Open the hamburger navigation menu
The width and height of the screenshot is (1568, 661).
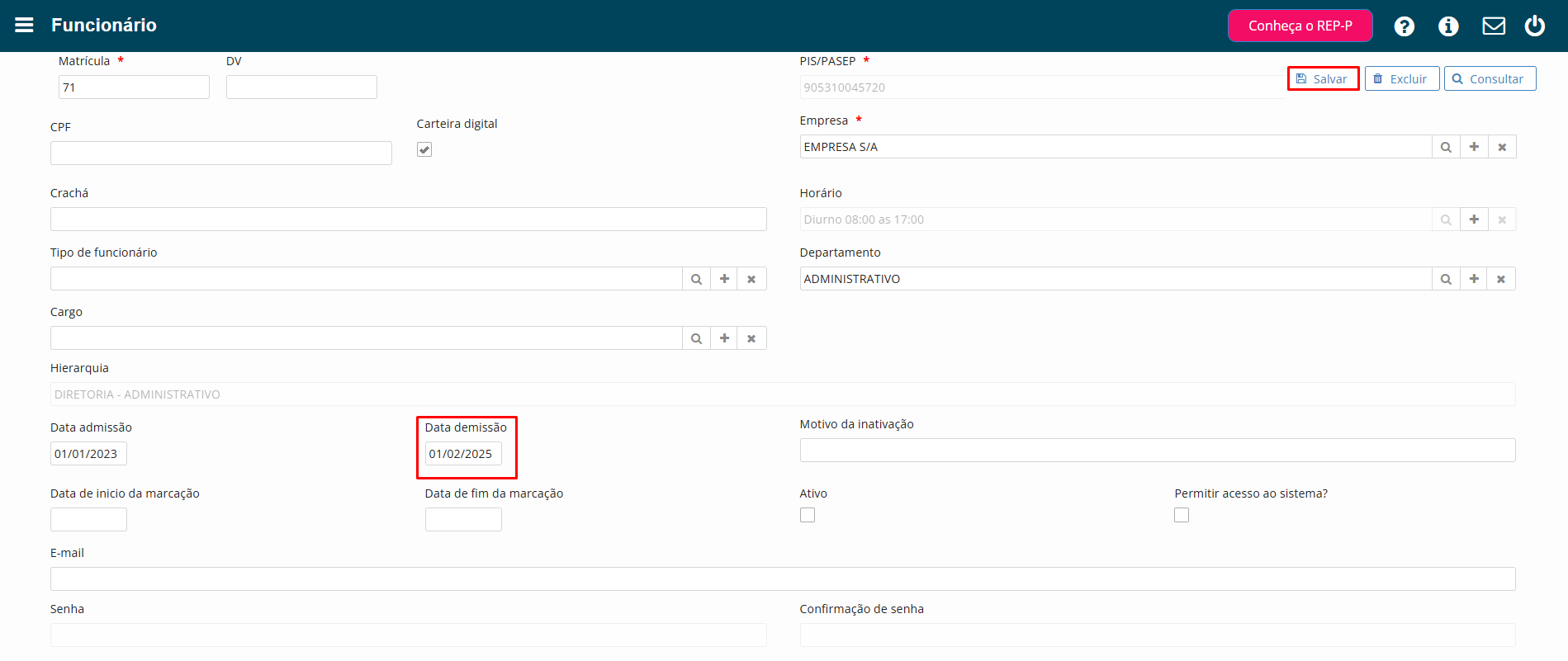(24, 26)
